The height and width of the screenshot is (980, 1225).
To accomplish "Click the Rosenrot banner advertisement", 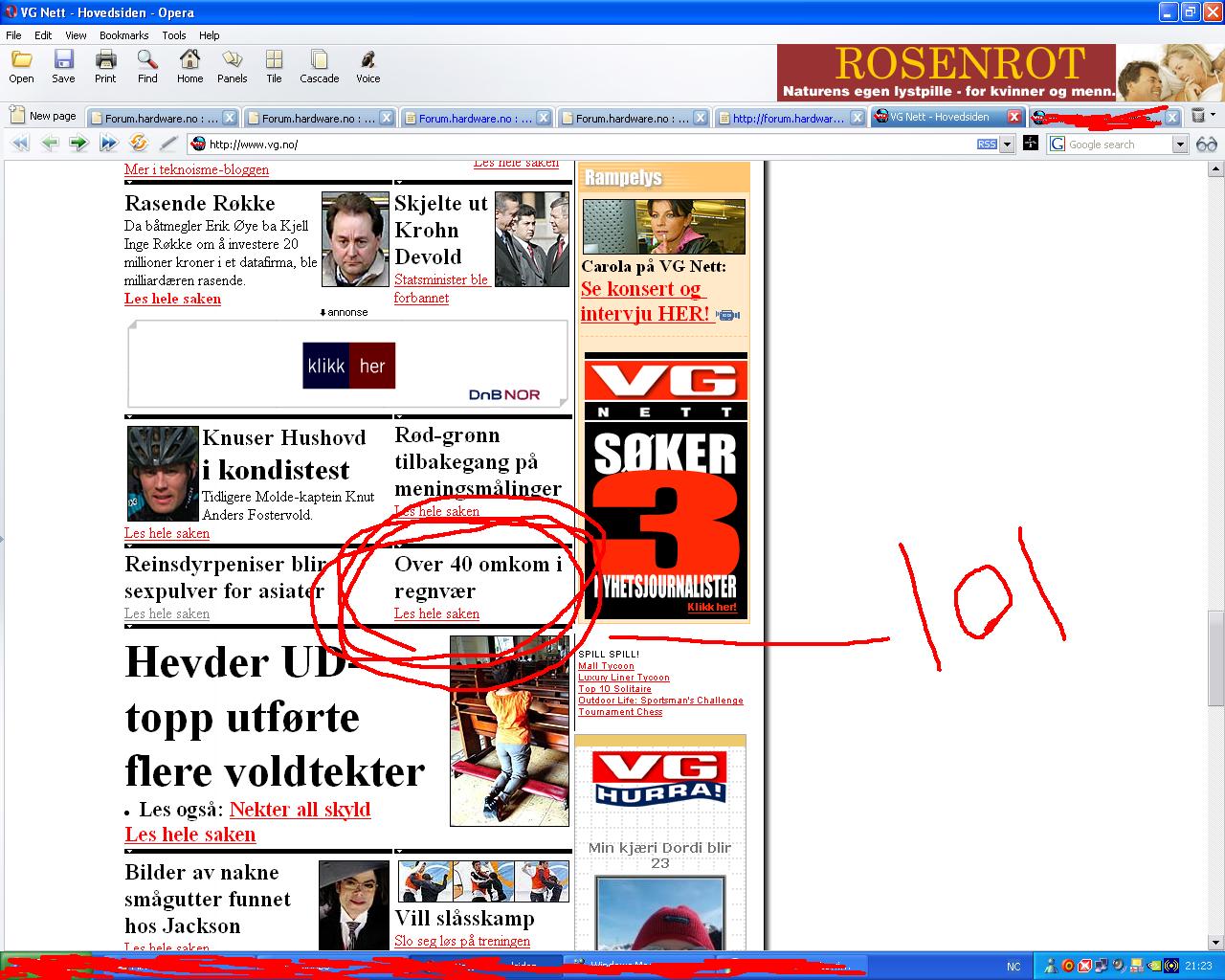I will coord(1000,73).
